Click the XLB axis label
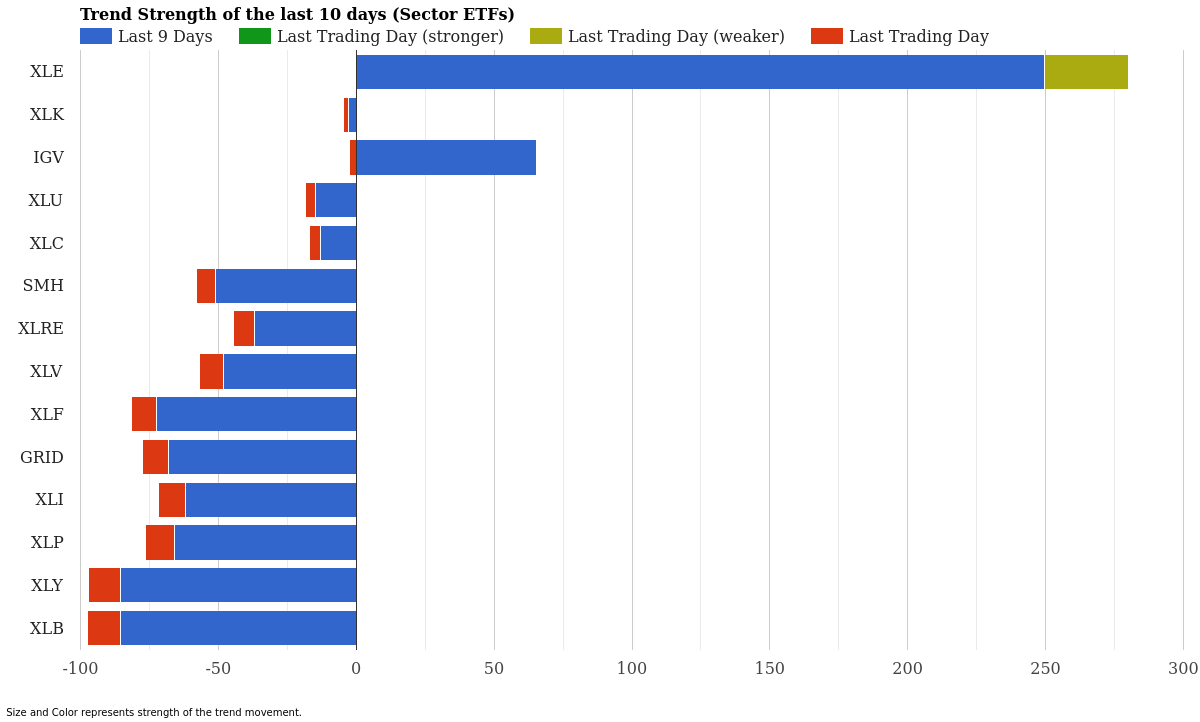1200x722 pixels. 47,629
